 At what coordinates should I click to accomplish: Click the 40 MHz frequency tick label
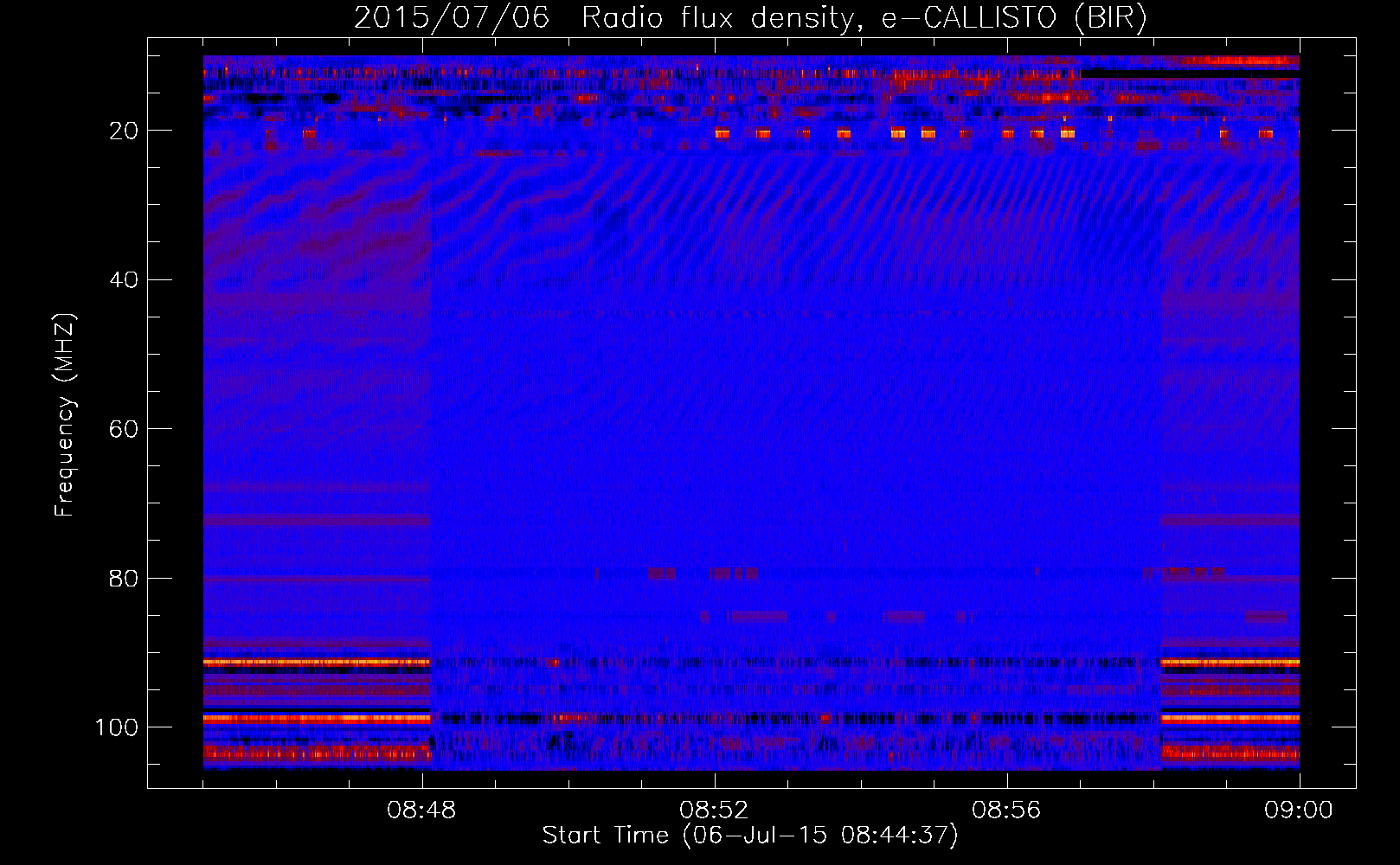point(124,280)
